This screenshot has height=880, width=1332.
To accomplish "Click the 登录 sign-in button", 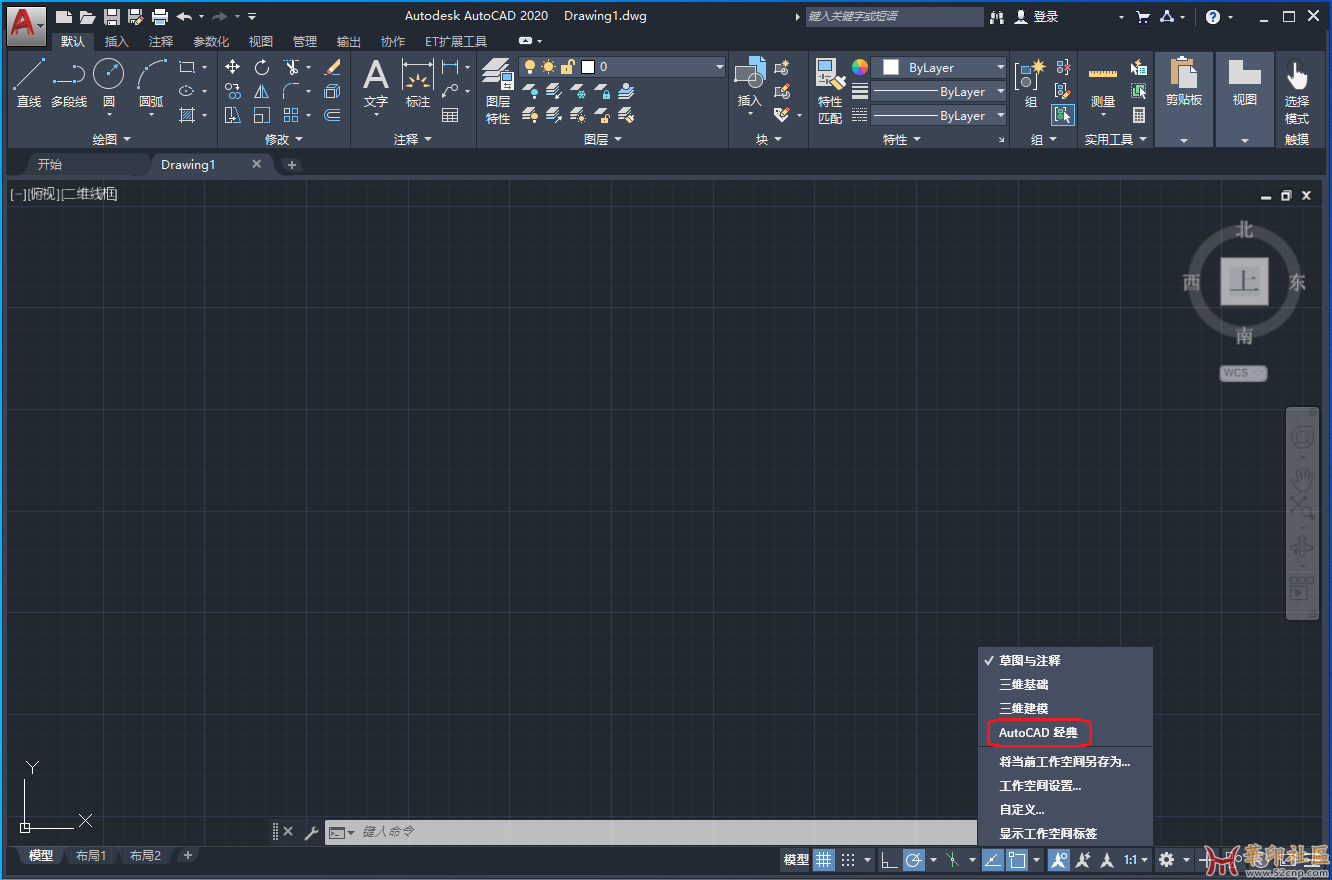I will pos(1037,16).
